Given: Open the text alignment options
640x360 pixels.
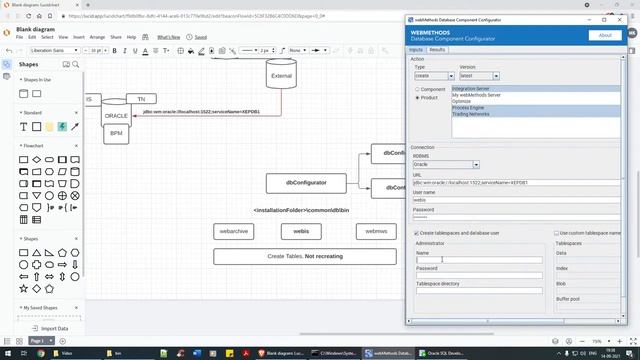Looking at the screenshot, I should pos(156,51).
